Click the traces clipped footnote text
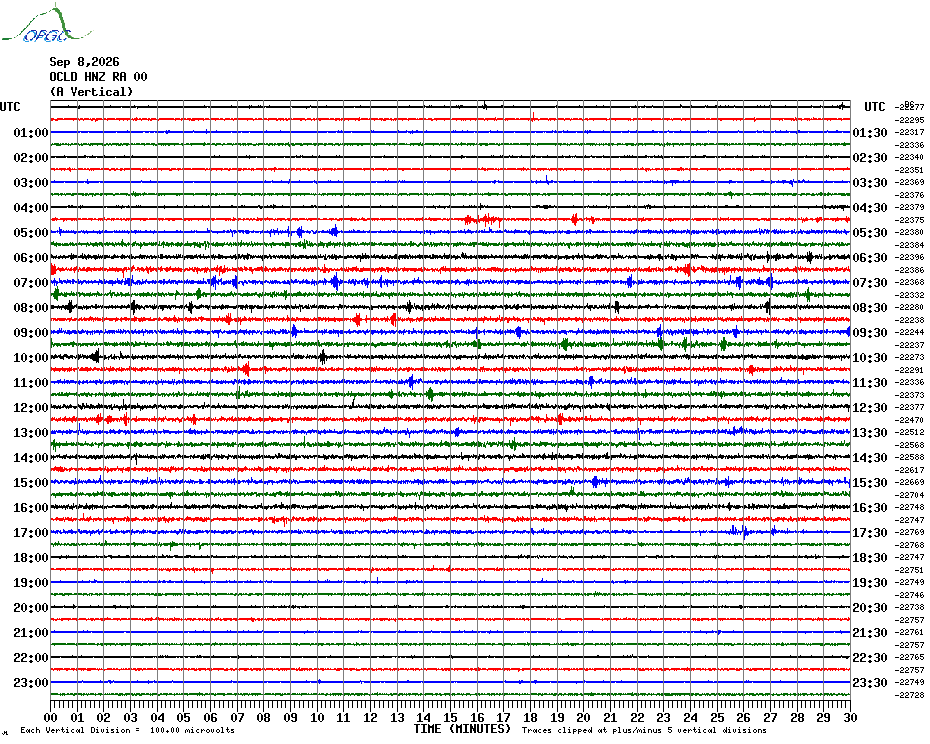Viewport: 930px width, 744px height. pyautogui.click(x=644, y=730)
